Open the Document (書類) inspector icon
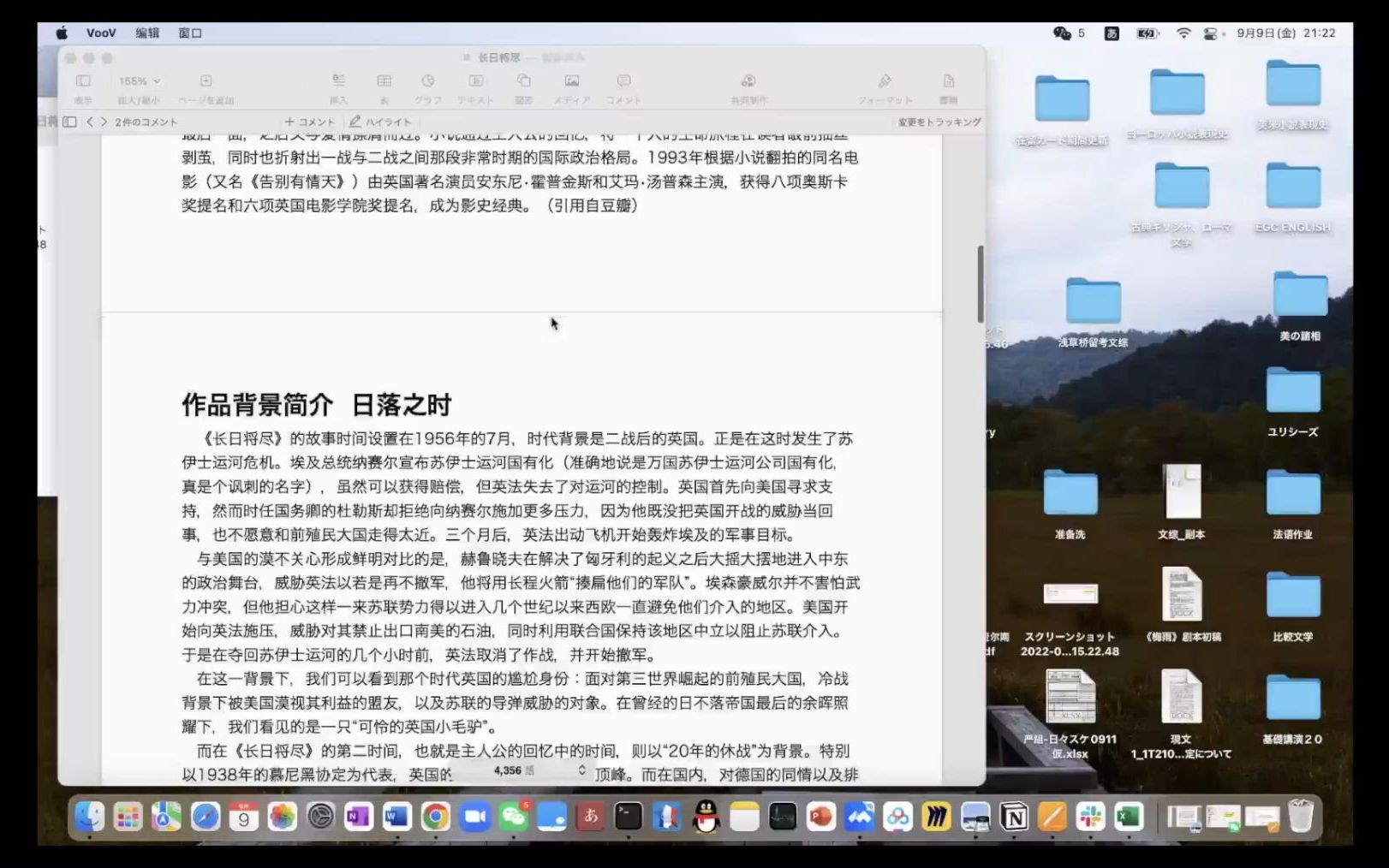 [948, 80]
